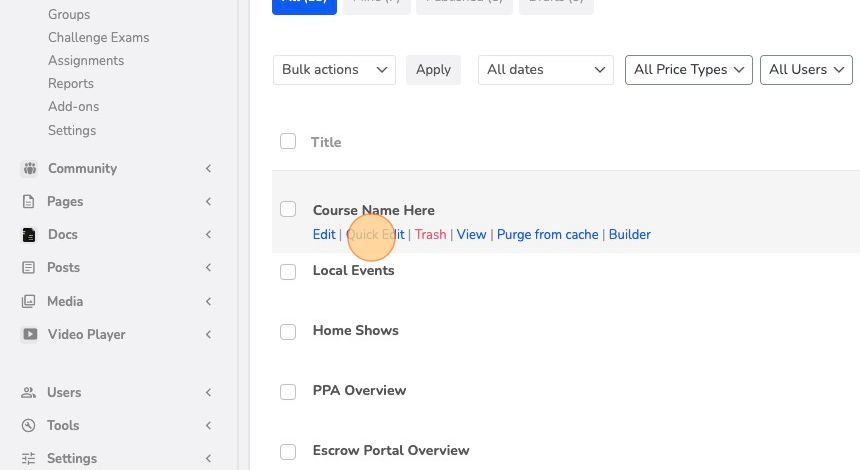This screenshot has height=470, width=860.
Task: Check the Local Events row checkbox
Action: [288, 271]
